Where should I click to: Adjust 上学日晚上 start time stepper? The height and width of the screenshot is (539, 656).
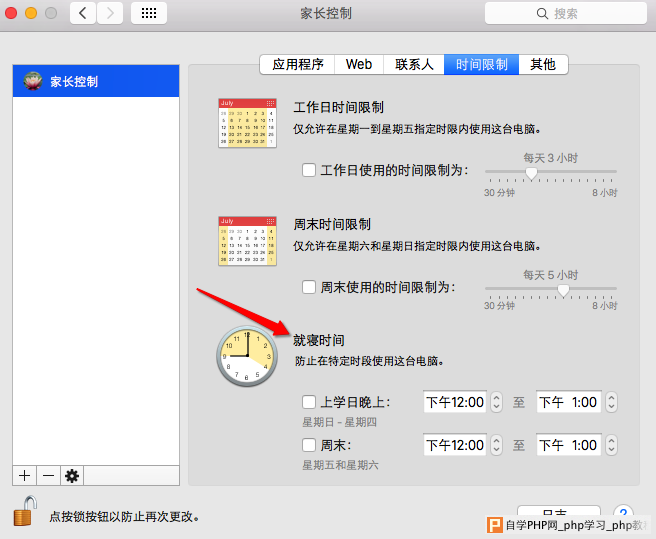[496, 402]
